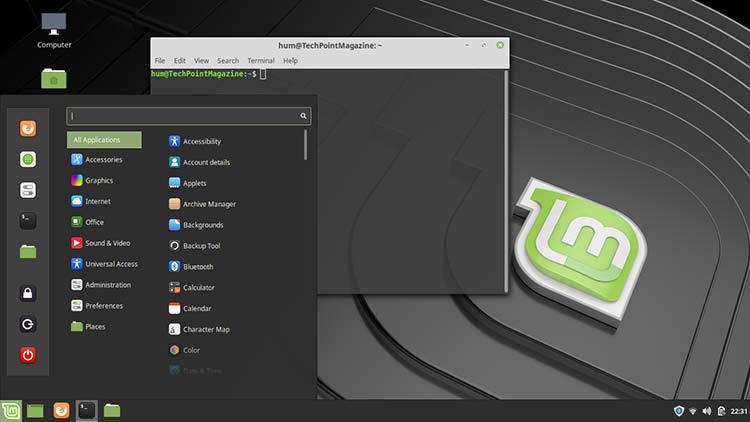Open the Home folder desktop icon
Viewport: 750px width, 422px height.
coord(54,78)
